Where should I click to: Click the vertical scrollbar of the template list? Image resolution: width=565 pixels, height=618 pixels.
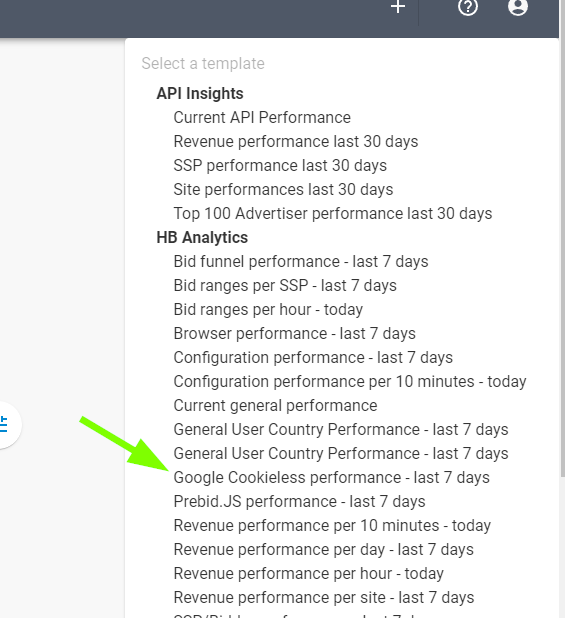(562, 256)
